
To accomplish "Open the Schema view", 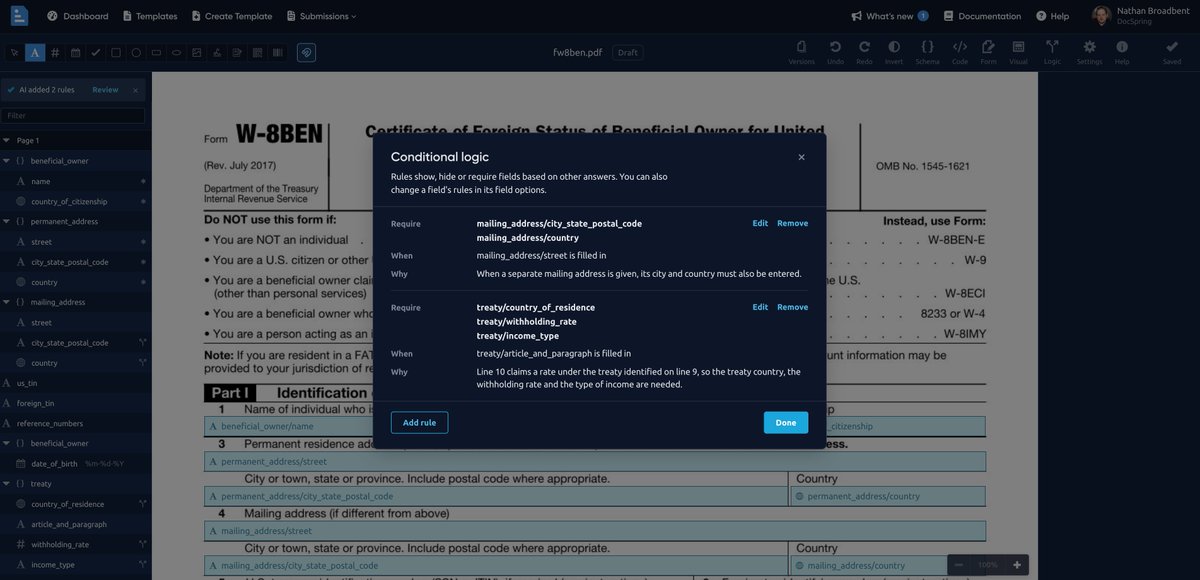I will [x=927, y=52].
